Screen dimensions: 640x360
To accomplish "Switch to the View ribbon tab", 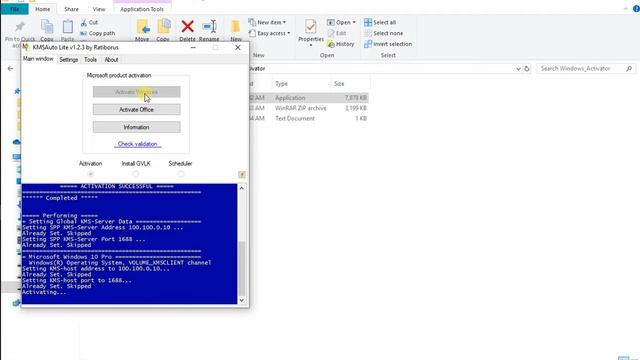I will coord(99,9).
